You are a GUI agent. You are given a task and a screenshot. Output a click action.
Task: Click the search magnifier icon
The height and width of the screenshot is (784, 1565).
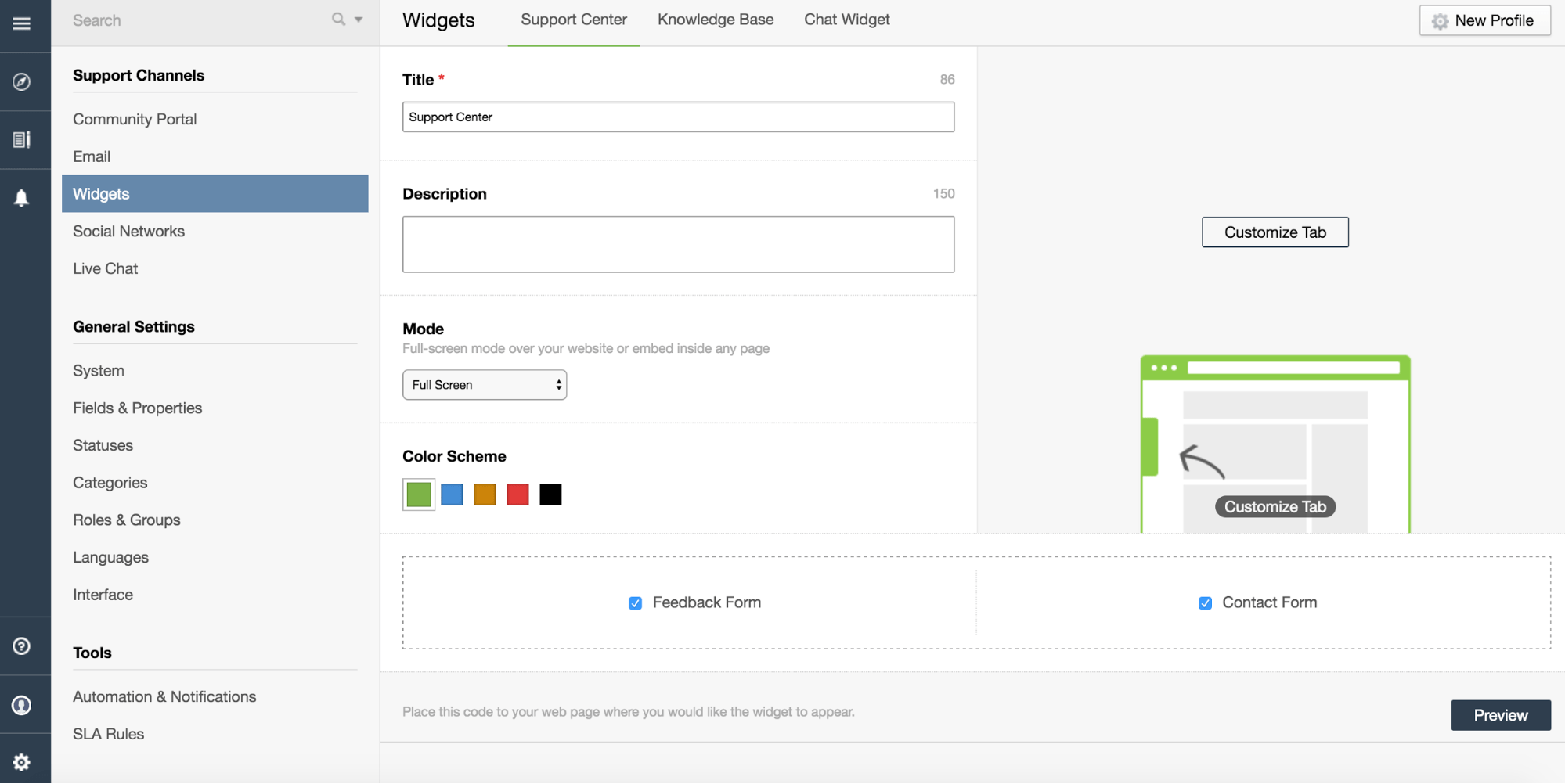[x=338, y=19]
